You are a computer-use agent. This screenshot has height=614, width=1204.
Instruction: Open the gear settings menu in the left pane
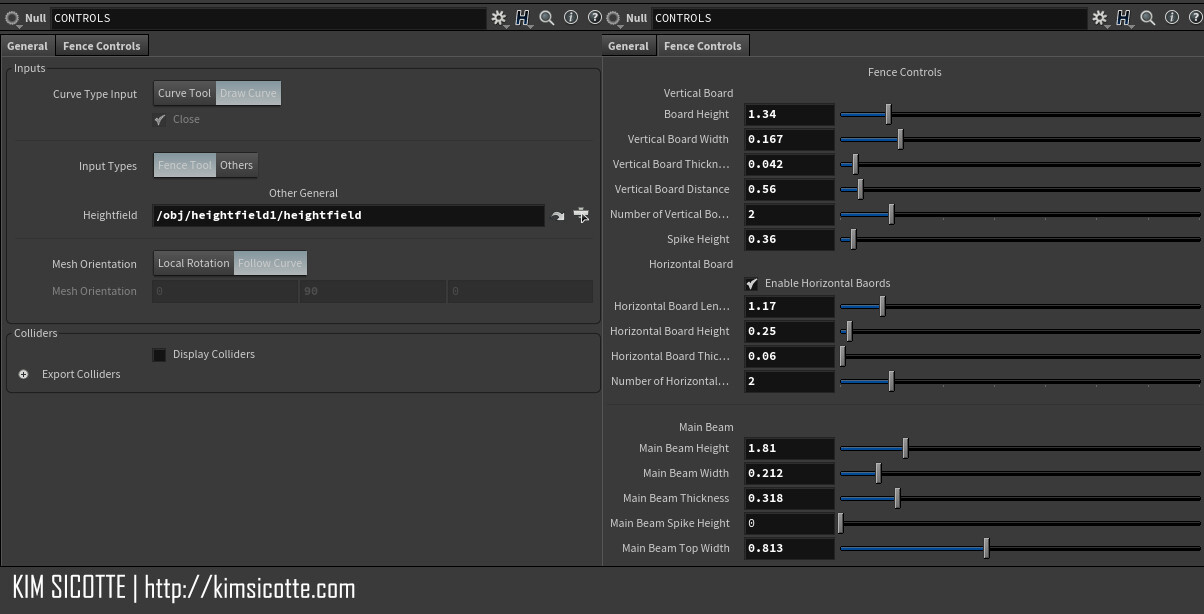point(499,18)
